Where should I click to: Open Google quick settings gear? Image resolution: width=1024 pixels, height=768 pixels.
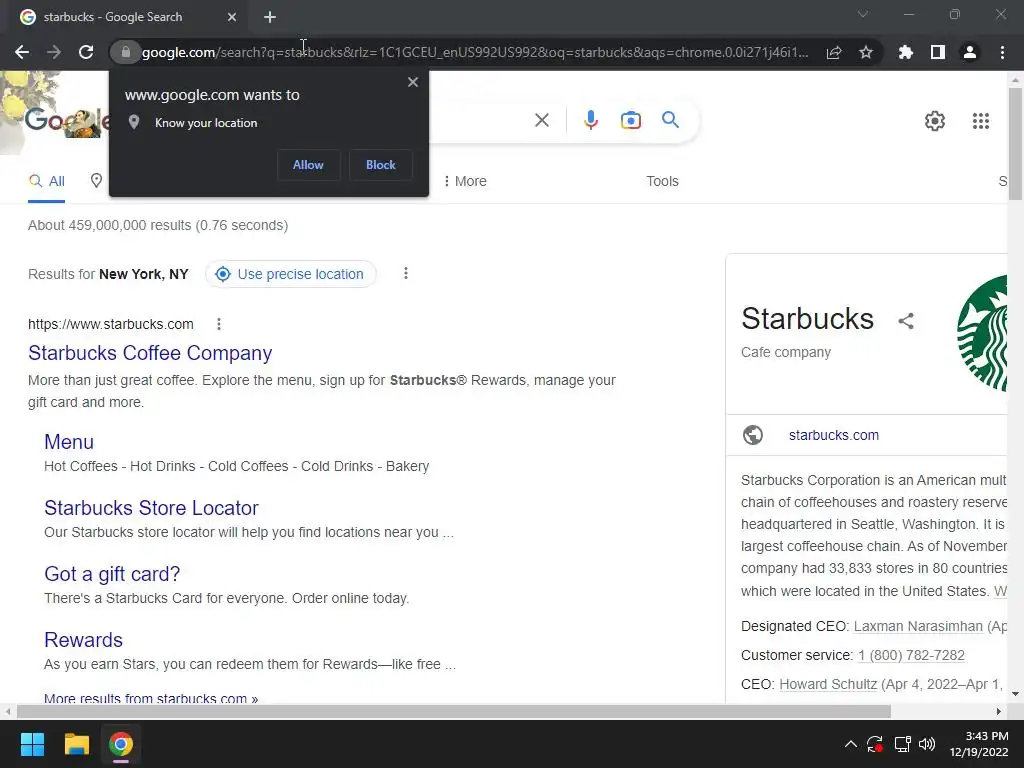pos(935,121)
